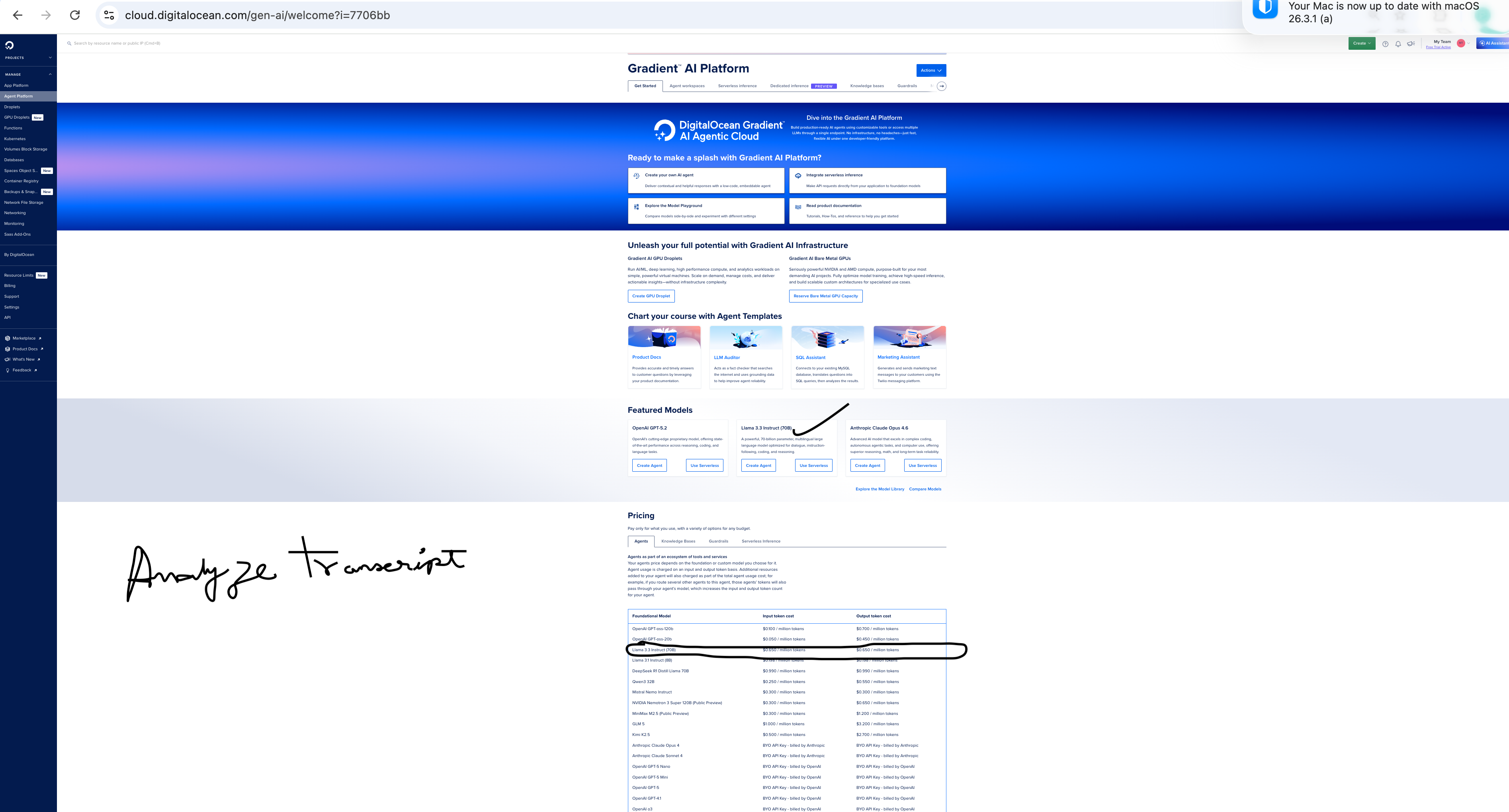Click the help question mark icon

tap(1385, 44)
